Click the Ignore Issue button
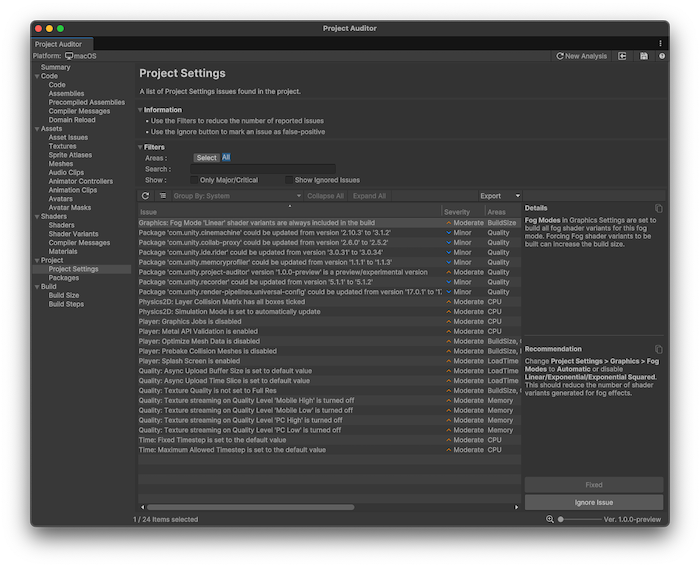This screenshot has height=567, width=700. [593, 502]
